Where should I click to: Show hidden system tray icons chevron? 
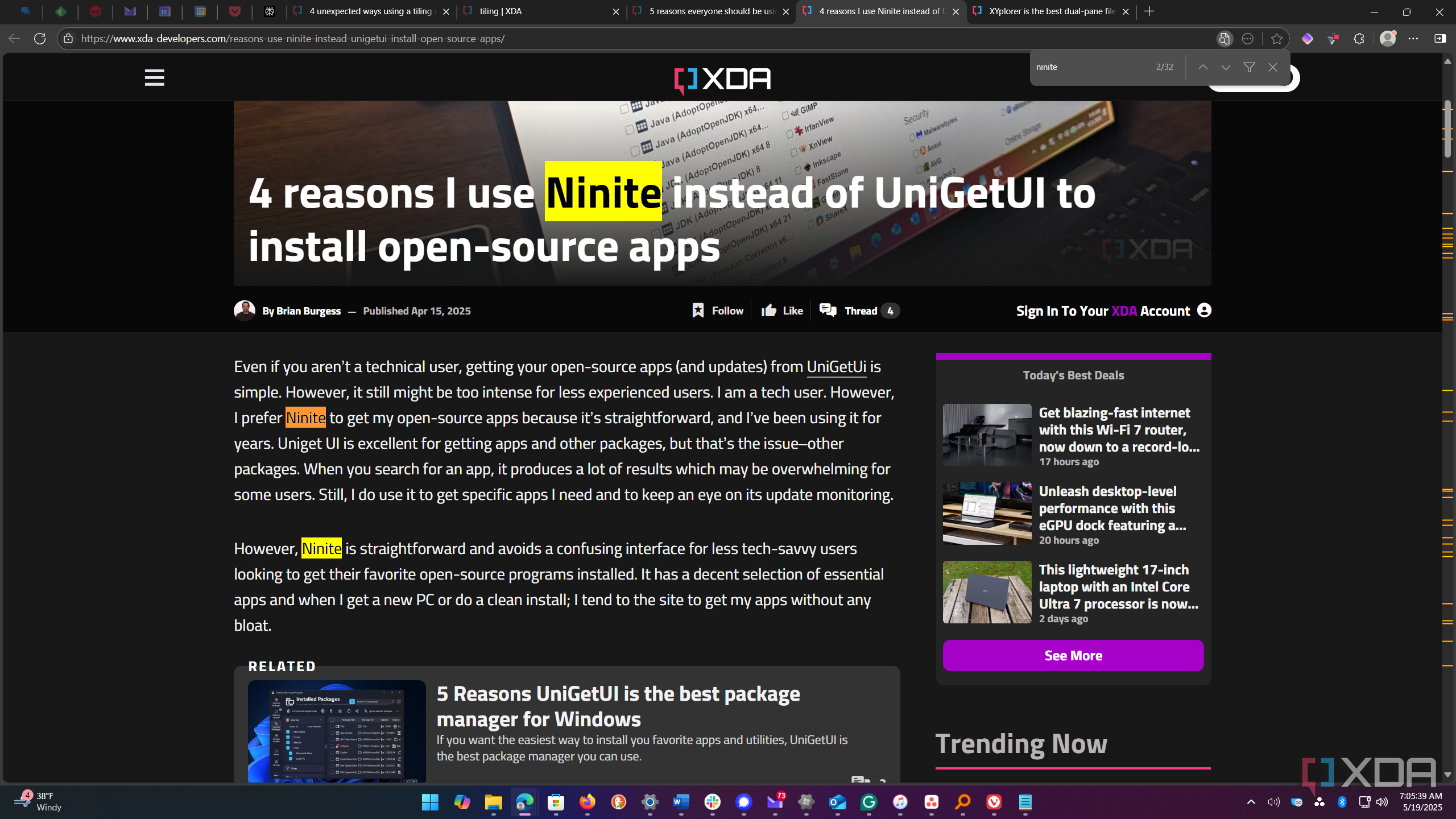point(1251,802)
